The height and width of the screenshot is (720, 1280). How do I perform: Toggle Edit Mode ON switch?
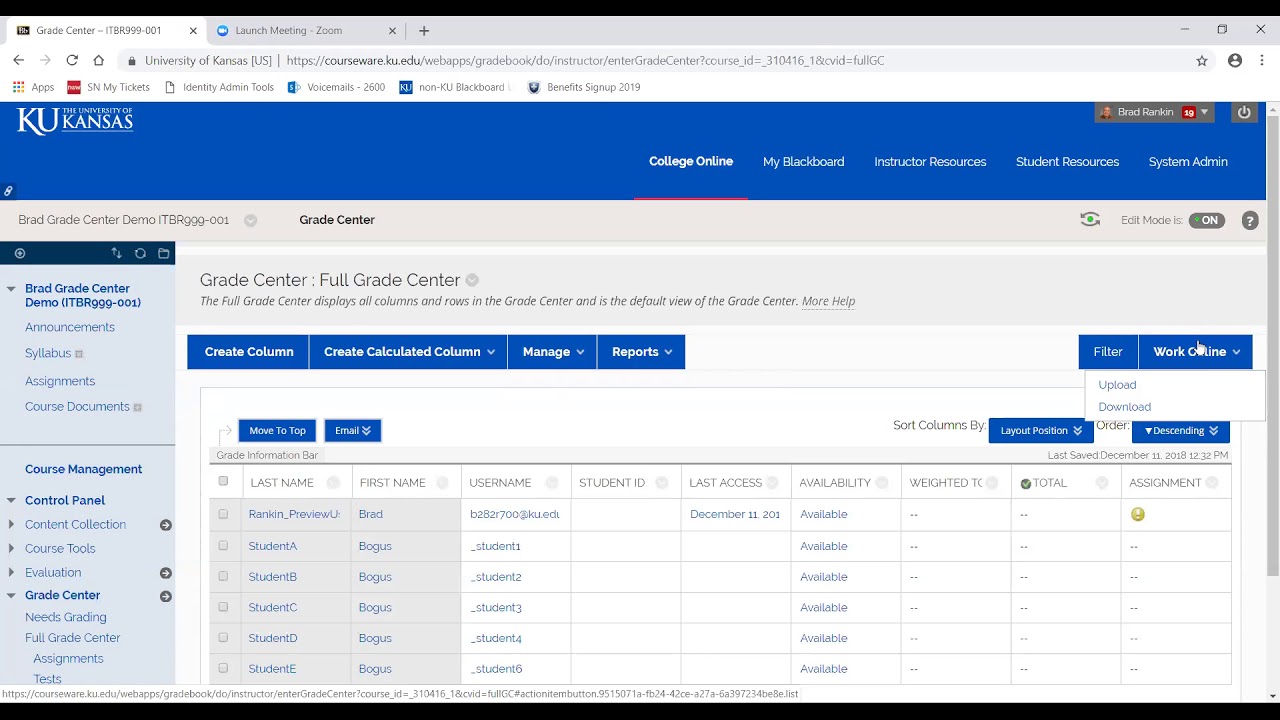(1207, 220)
